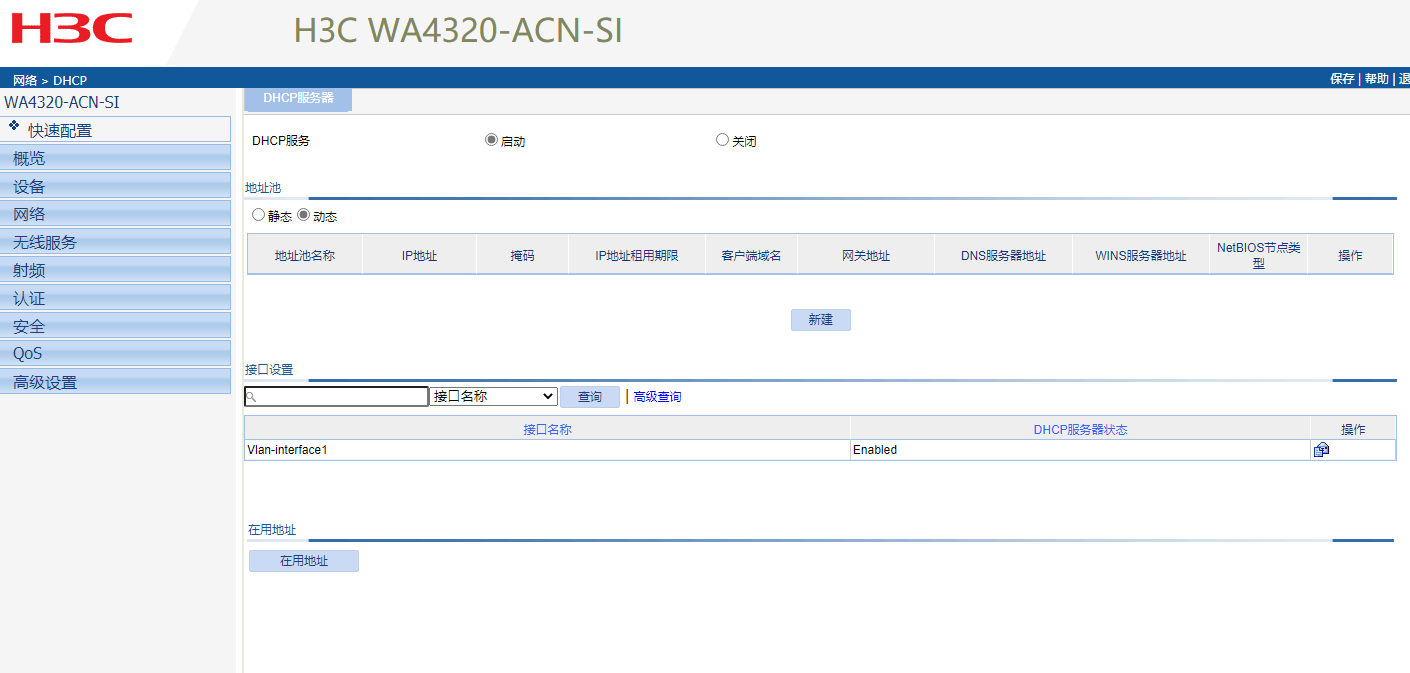Click the WA4320-ACN-SI device tree root
The height and width of the screenshot is (673, 1410).
coord(62,102)
